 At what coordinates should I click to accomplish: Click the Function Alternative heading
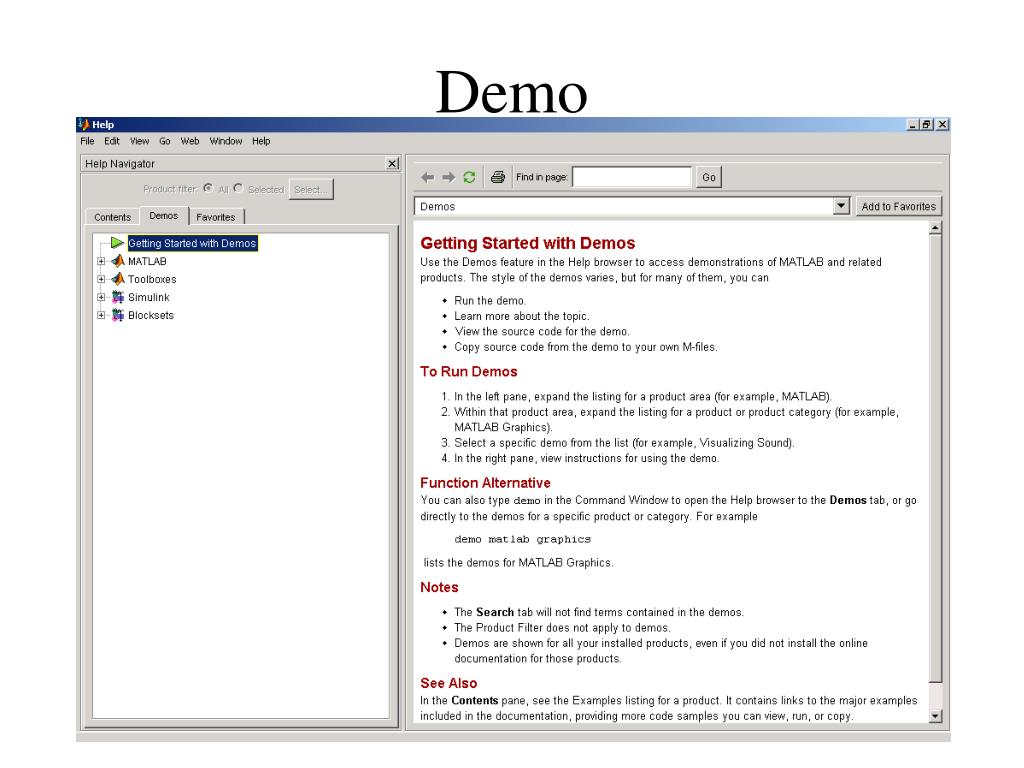(x=485, y=483)
